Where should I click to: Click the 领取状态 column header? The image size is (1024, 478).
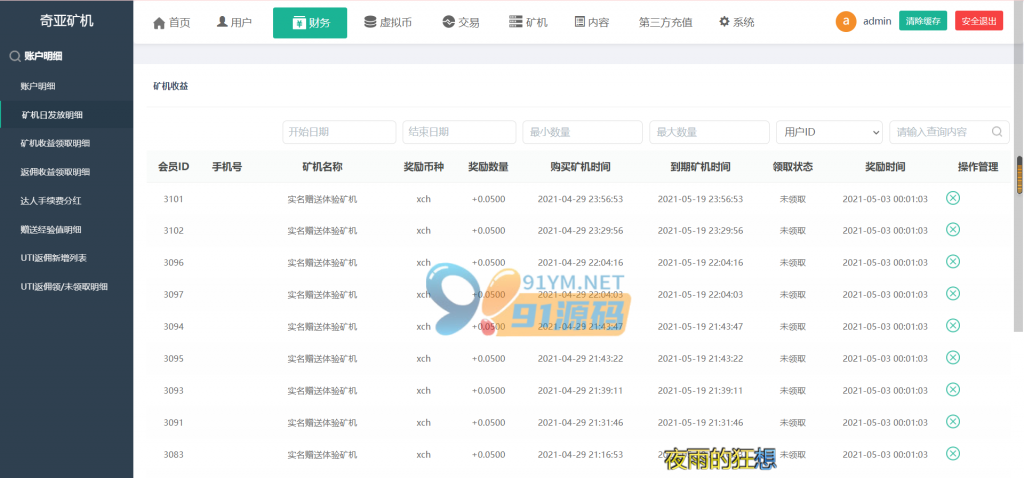(x=793, y=167)
